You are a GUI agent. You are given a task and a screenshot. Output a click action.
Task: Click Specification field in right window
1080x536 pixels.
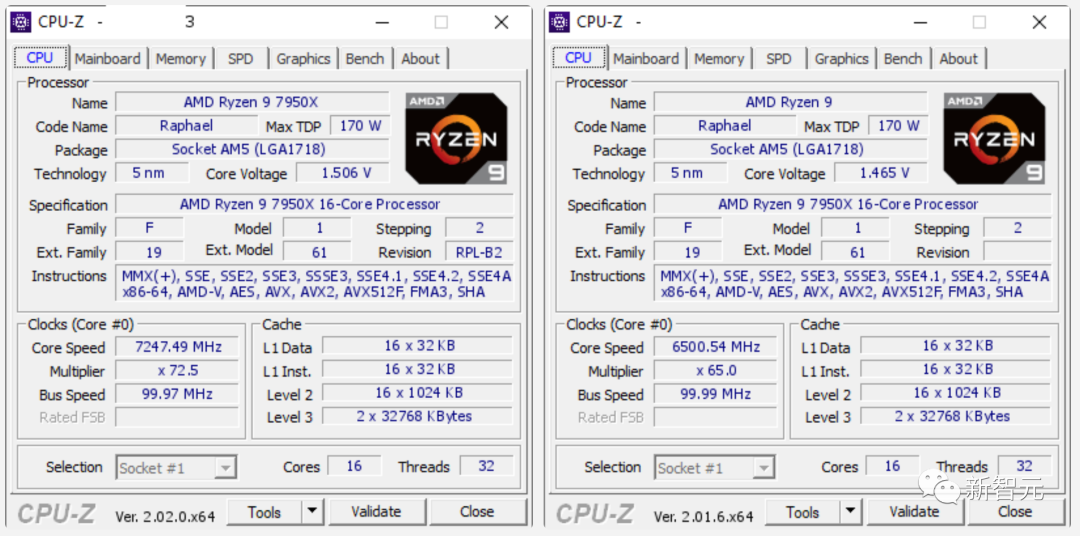tap(853, 205)
